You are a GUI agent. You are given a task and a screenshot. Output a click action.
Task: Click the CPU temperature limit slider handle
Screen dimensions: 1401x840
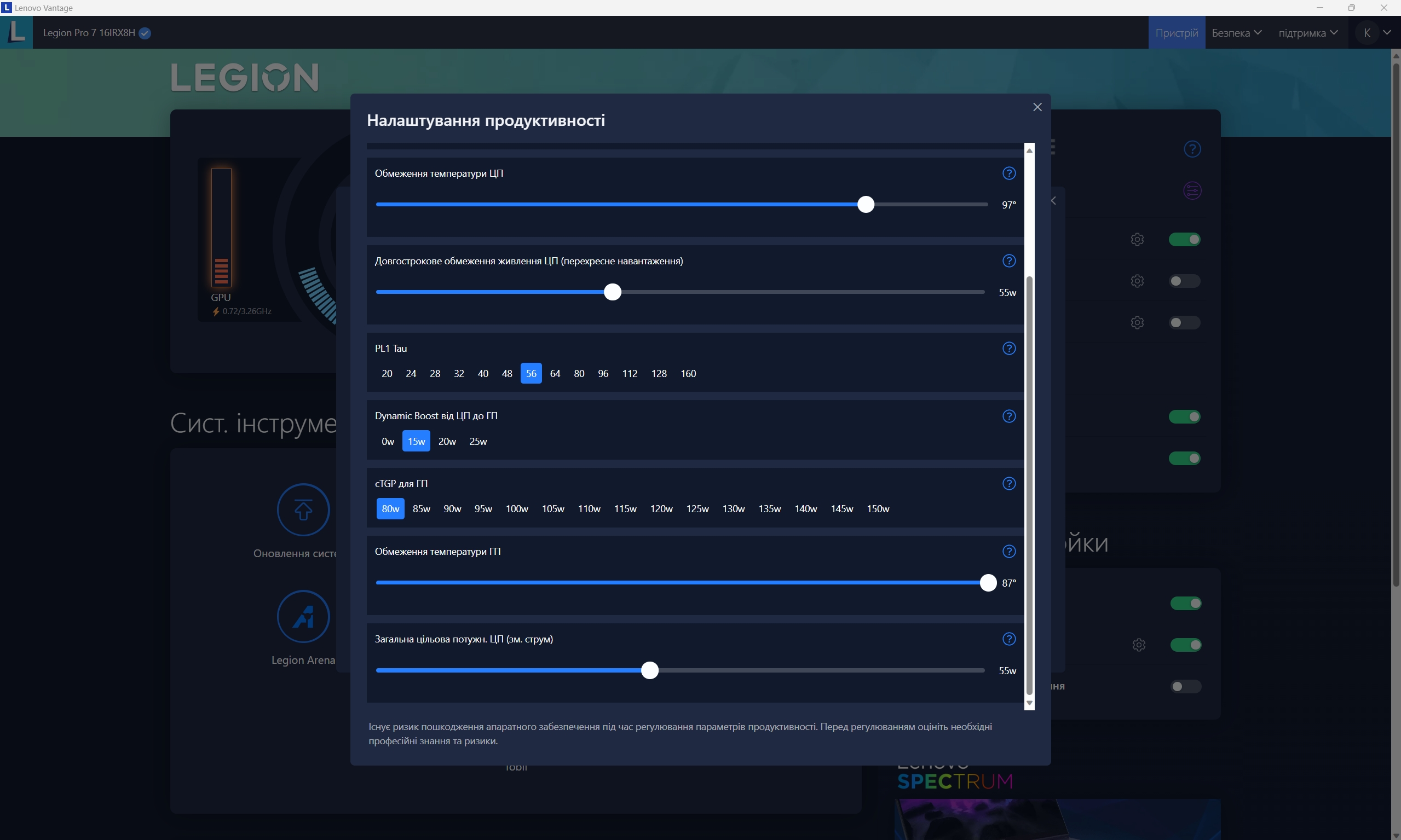865,204
